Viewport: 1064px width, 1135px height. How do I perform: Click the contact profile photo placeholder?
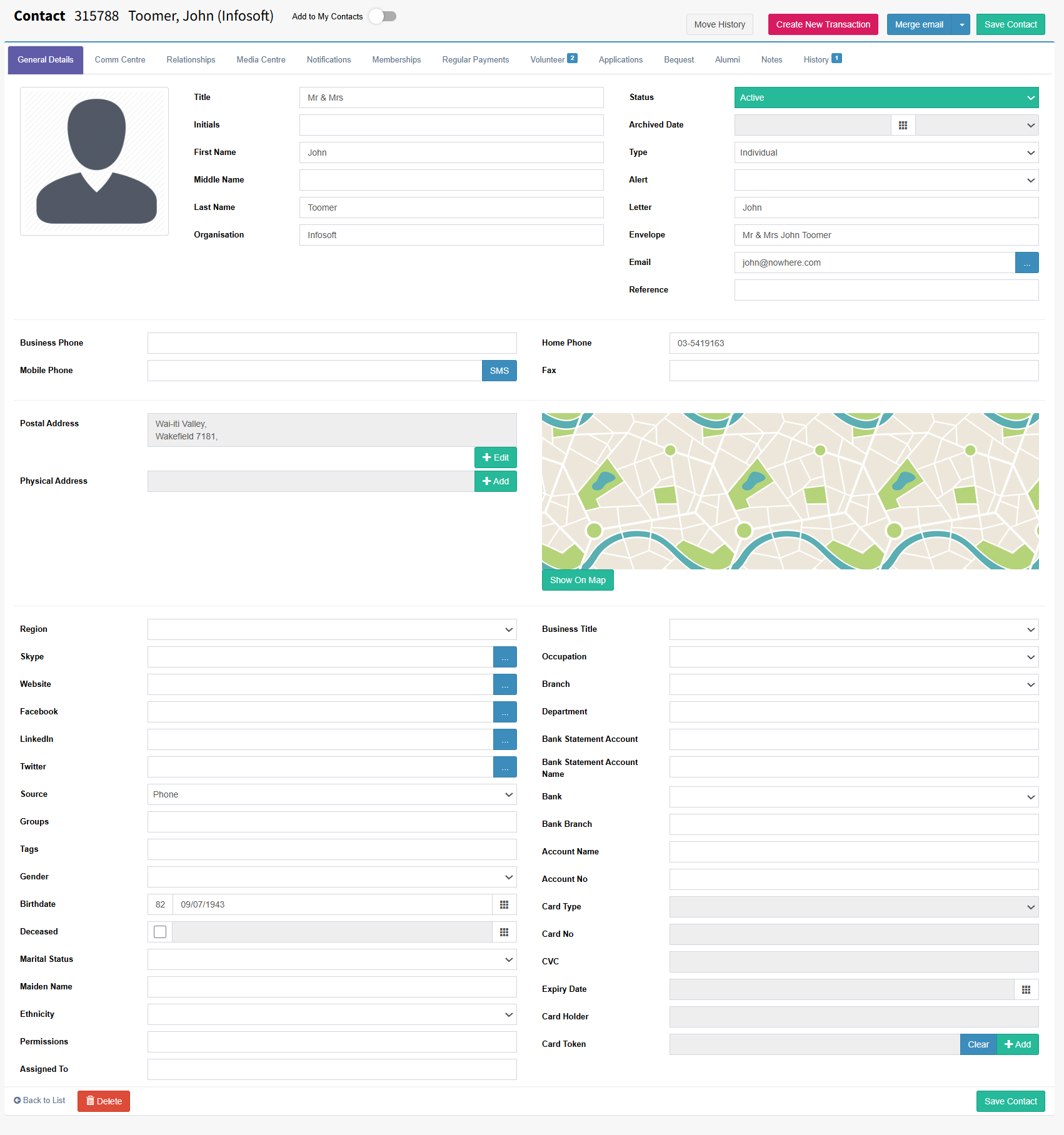(94, 161)
